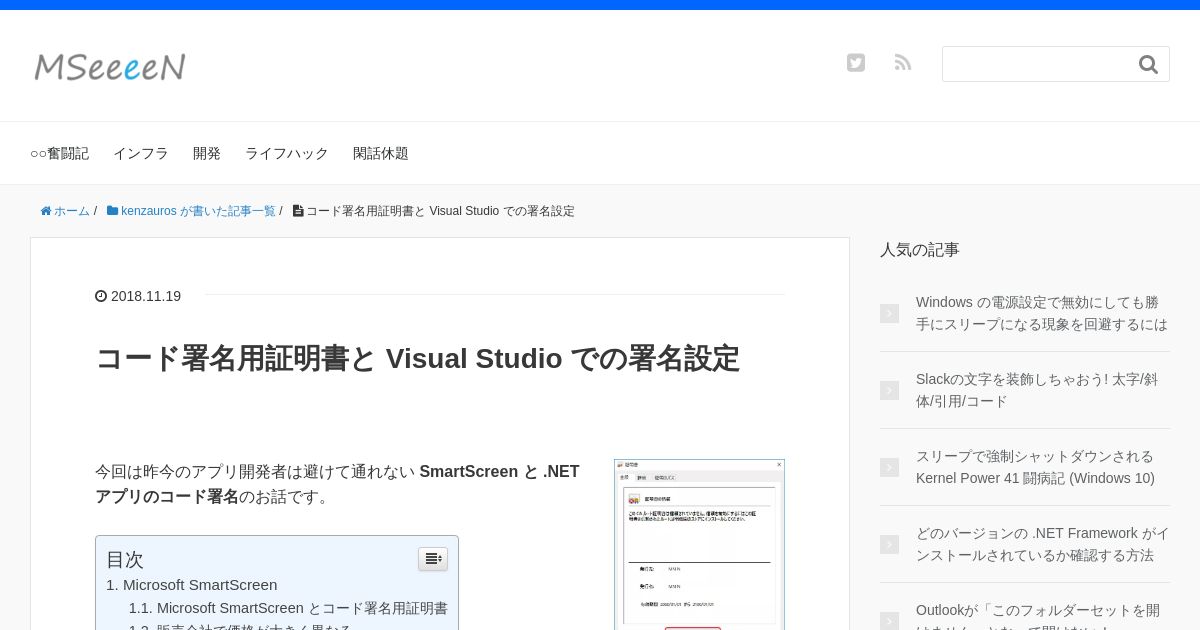Viewport: 1200px width, 630px height.
Task: Open the インフラ menu item
Action: point(141,153)
